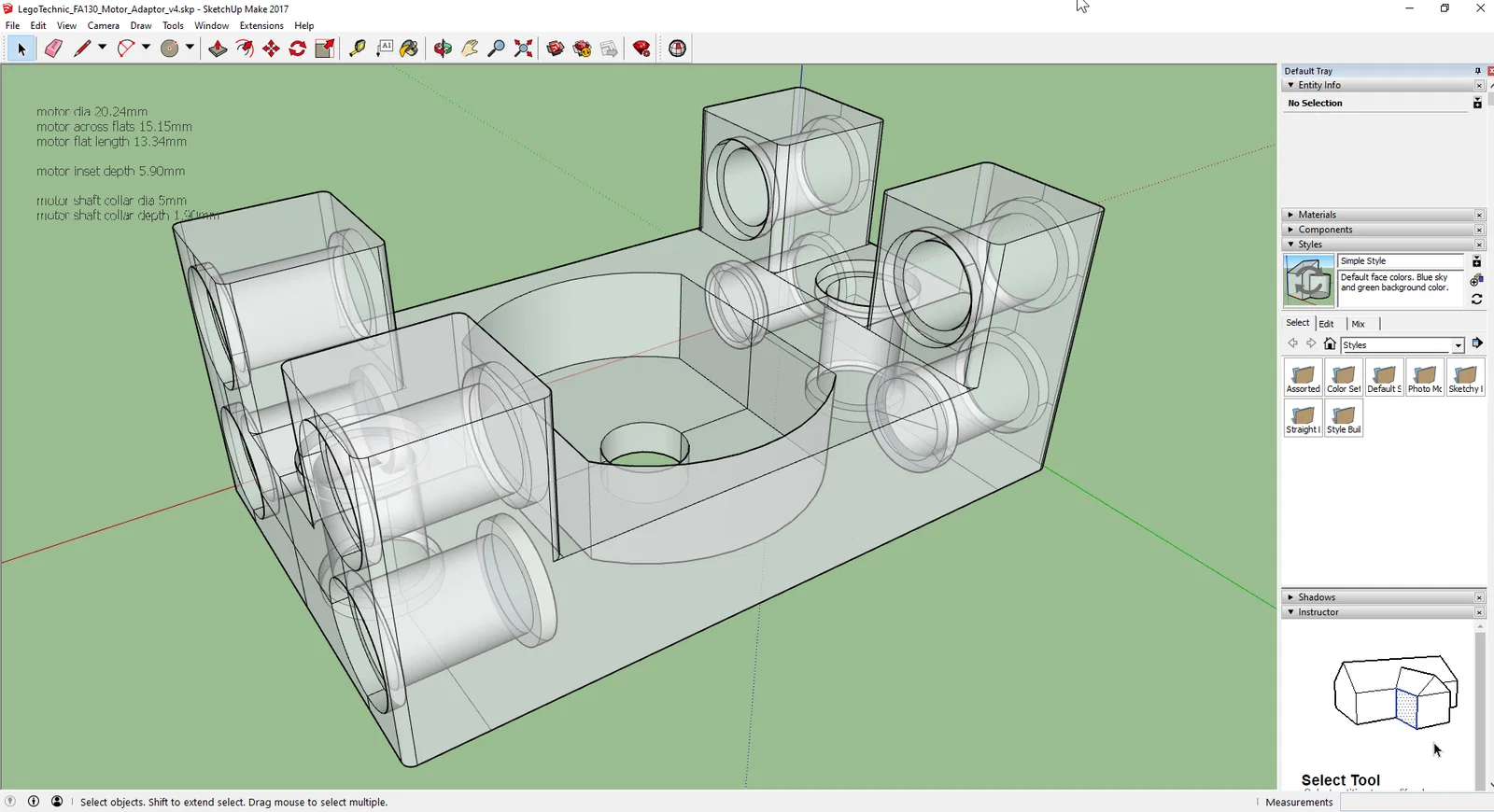Switch to the Edit tab in Styles
1494x812 pixels.
coord(1326,324)
